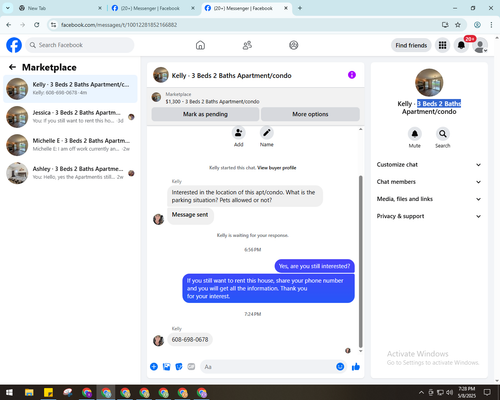
Task: Open large Kelly listing photo in sidebar
Action: pyautogui.click(x=429, y=83)
